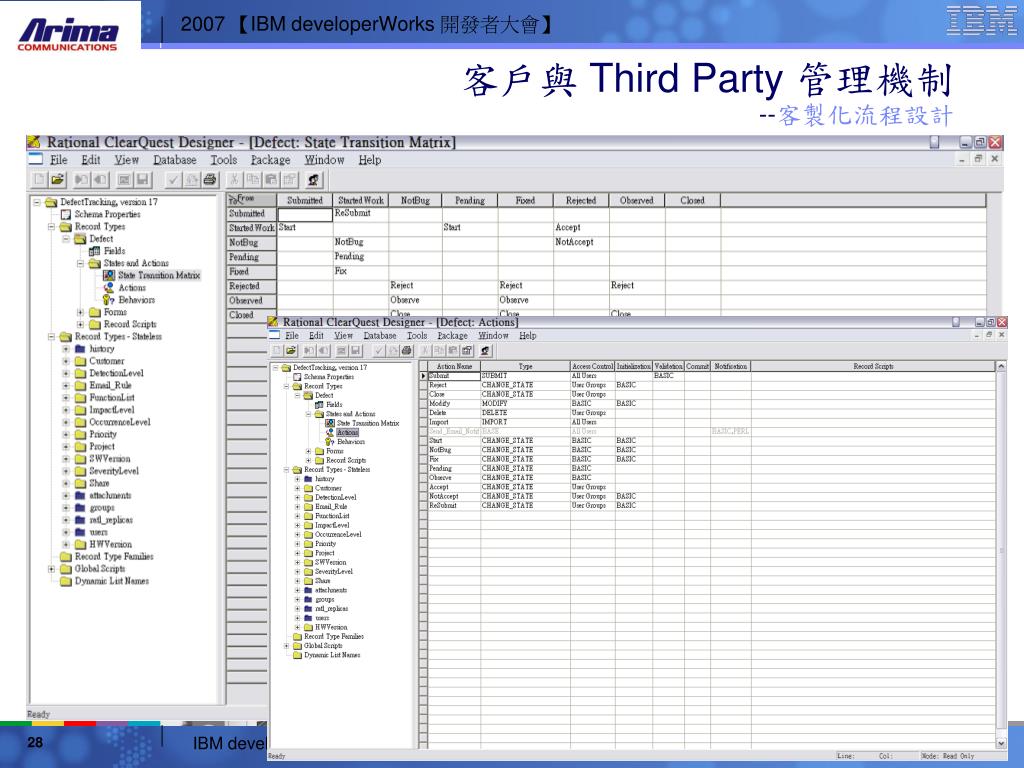Click checkmark Validate icon in State Transition Matrix toolbar

173,179
